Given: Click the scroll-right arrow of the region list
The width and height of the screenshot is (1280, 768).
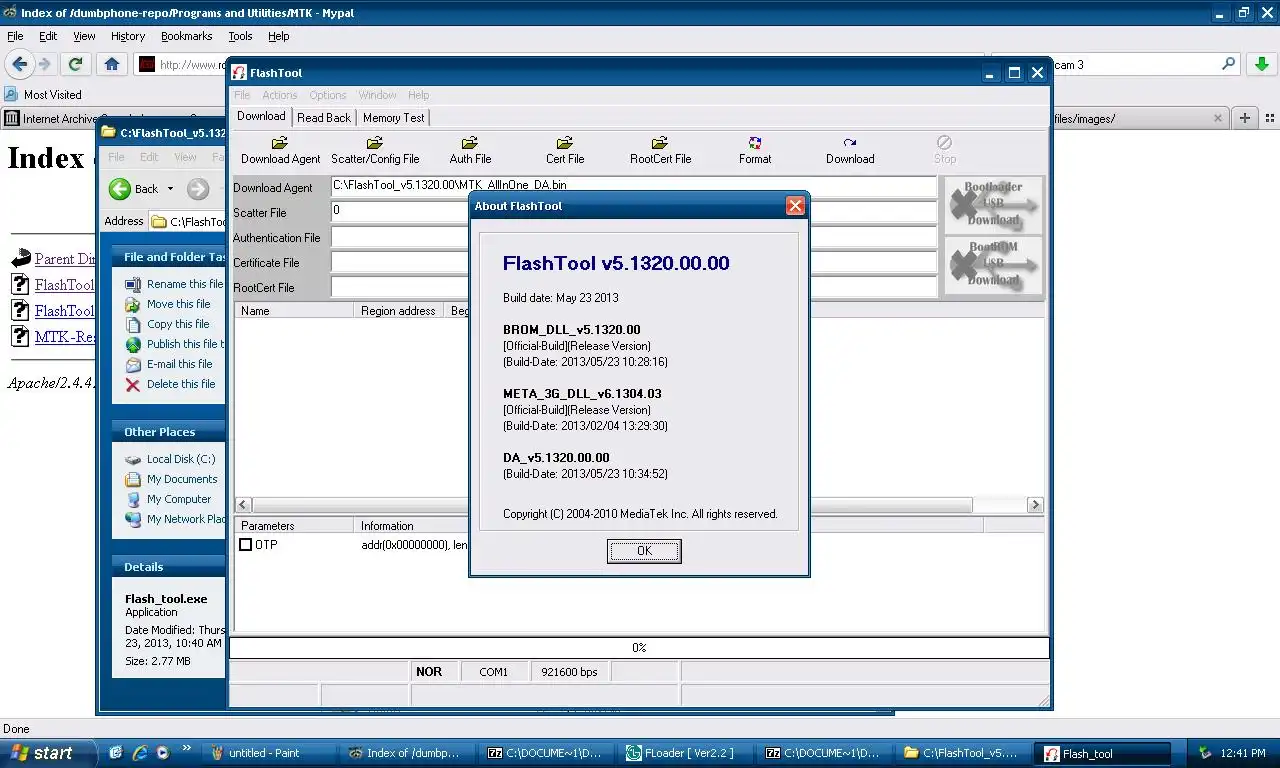Looking at the screenshot, I should (1035, 505).
